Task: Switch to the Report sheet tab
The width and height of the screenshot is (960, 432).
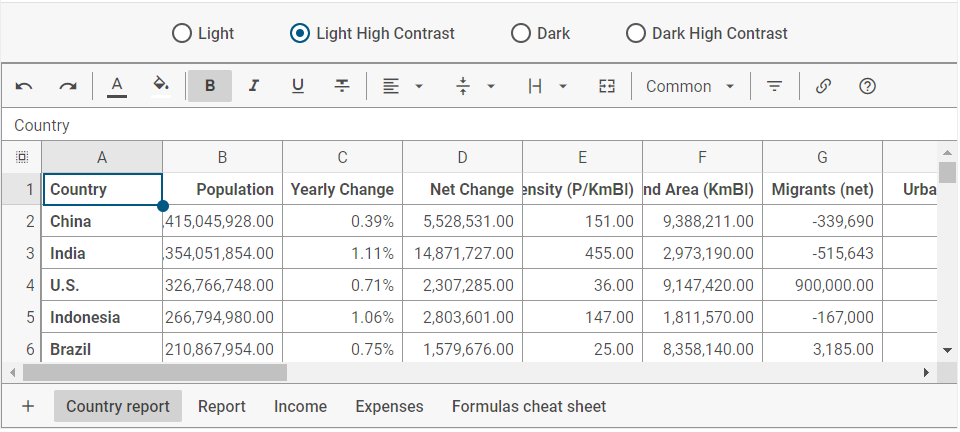Action: [x=222, y=406]
